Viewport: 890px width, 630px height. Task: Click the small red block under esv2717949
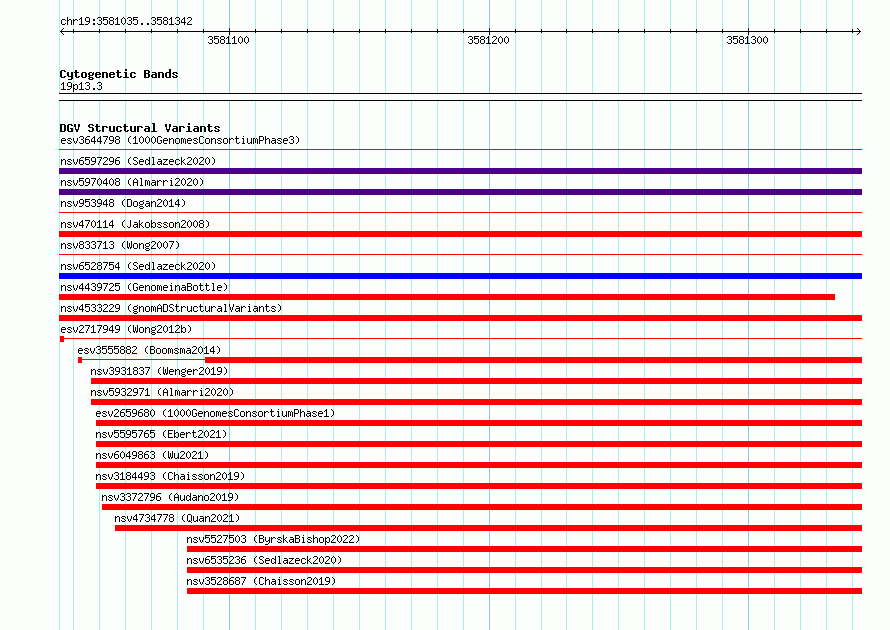(62, 339)
